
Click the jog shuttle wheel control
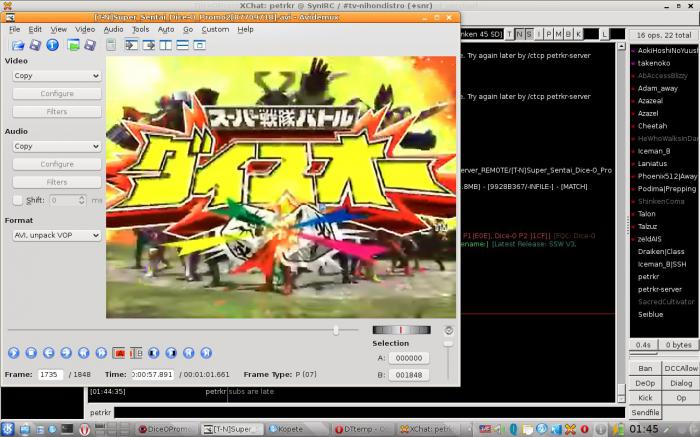401,330
